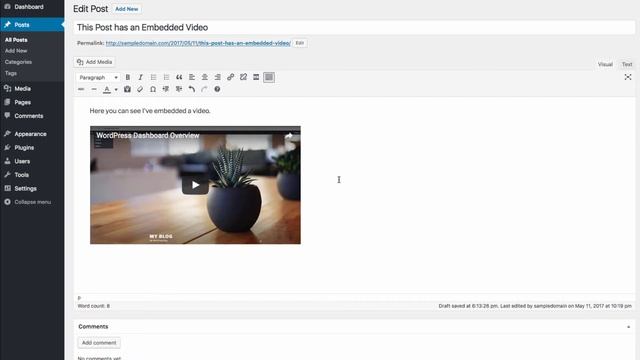
Task: Toggle paste as text mode
Action: coord(127,89)
